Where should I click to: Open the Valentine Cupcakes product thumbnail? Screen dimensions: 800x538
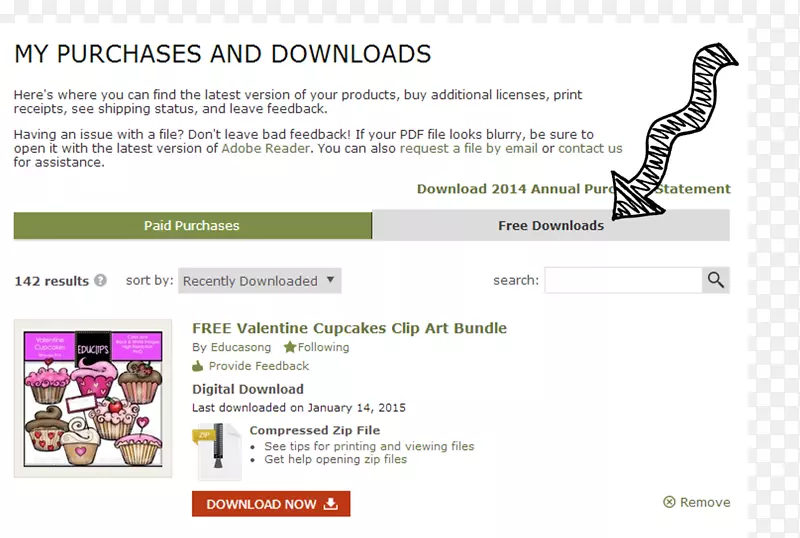tap(88, 398)
